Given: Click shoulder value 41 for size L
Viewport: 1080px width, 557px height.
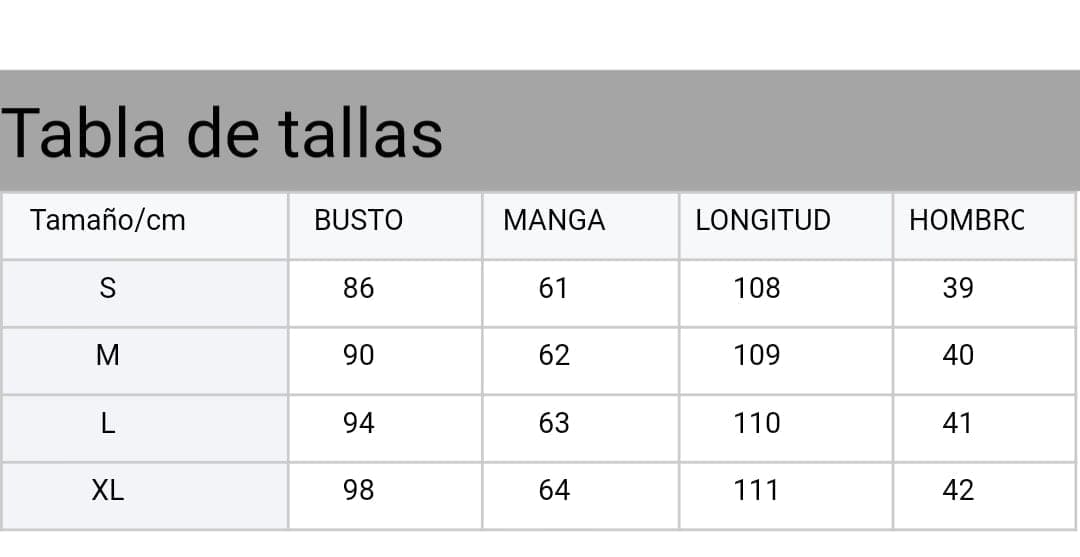Looking at the screenshot, I should click(958, 423).
